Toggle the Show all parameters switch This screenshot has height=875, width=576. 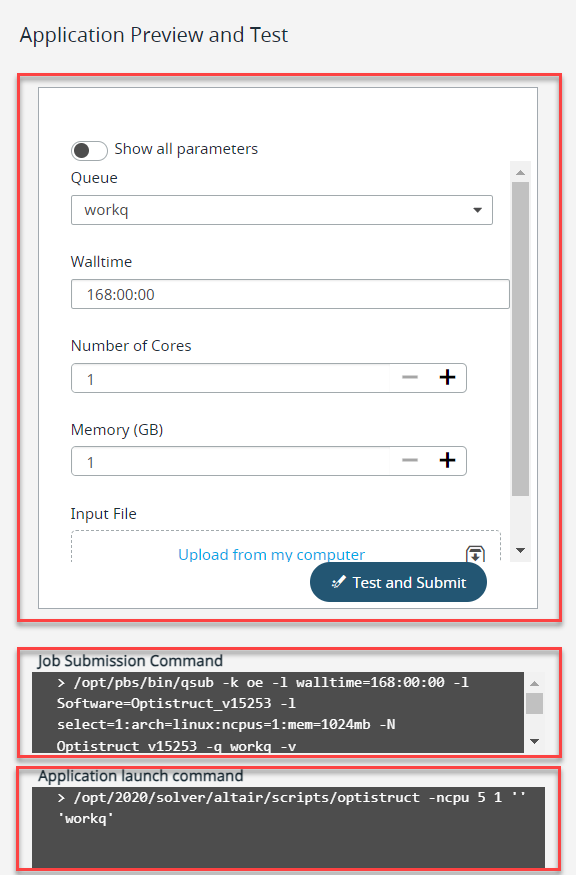pos(89,150)
